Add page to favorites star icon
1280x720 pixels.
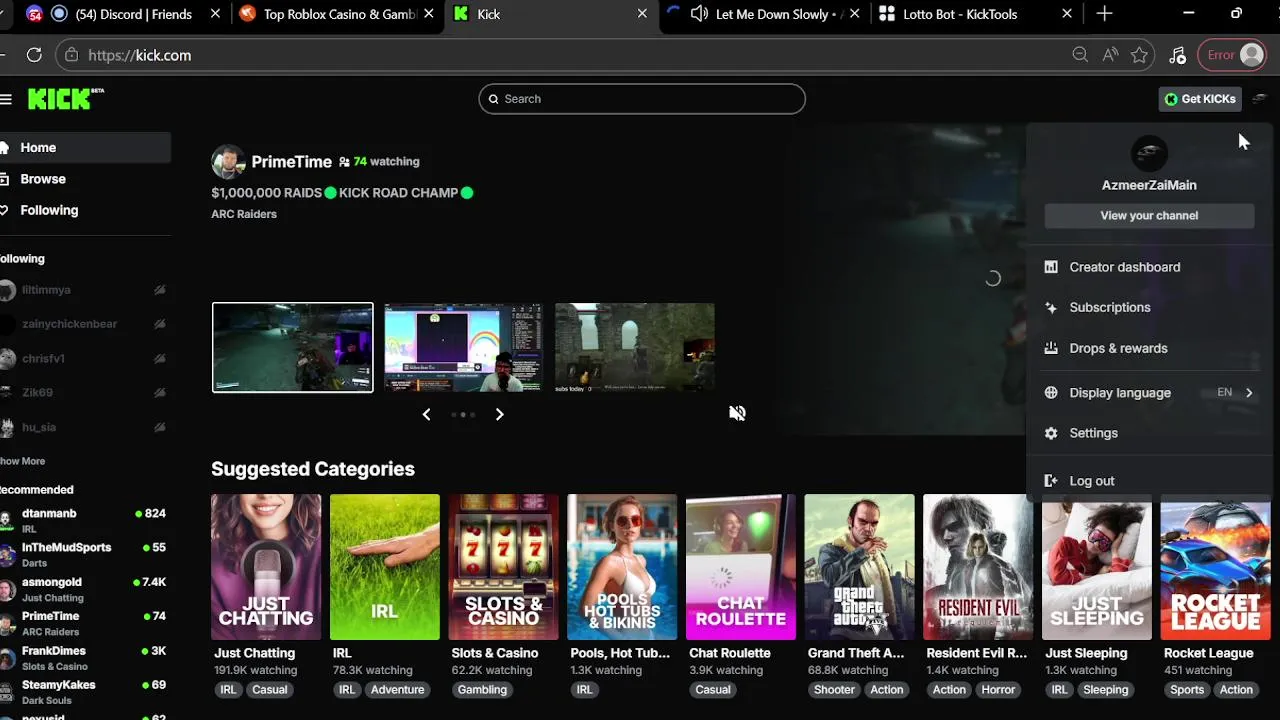tap(1139, 55)
